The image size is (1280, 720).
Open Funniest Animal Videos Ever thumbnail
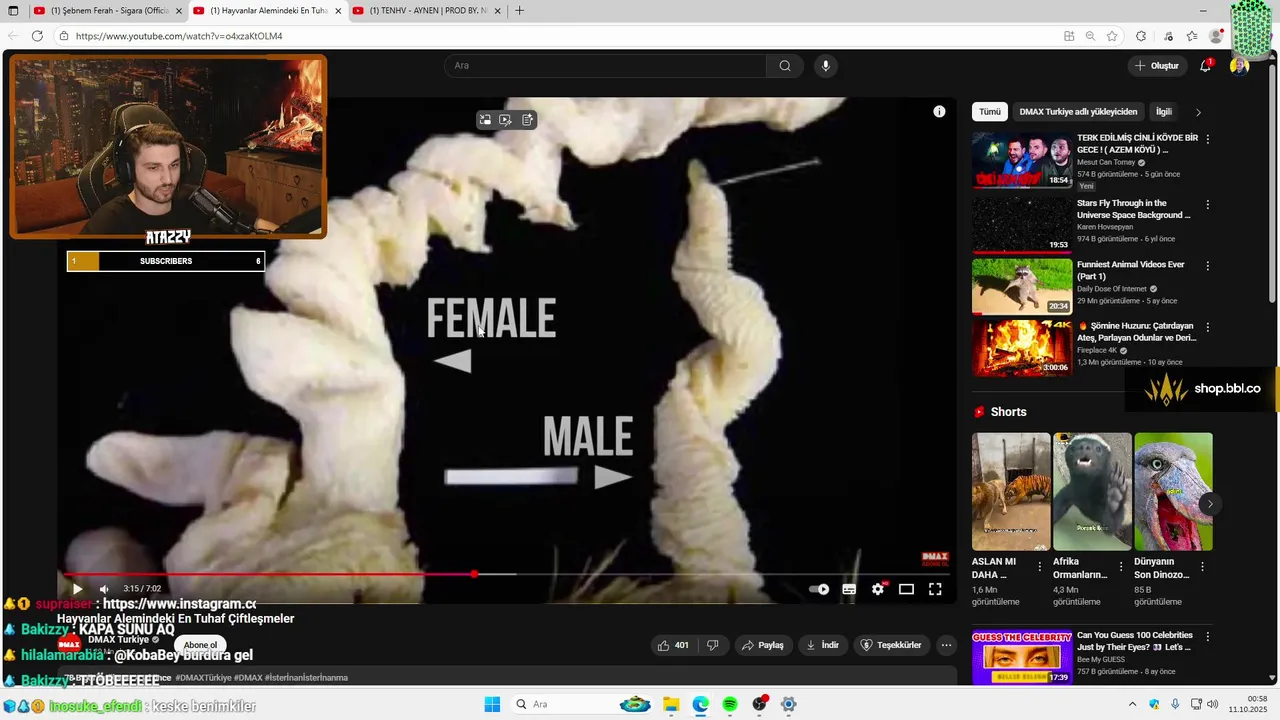tap(1022, 286)
